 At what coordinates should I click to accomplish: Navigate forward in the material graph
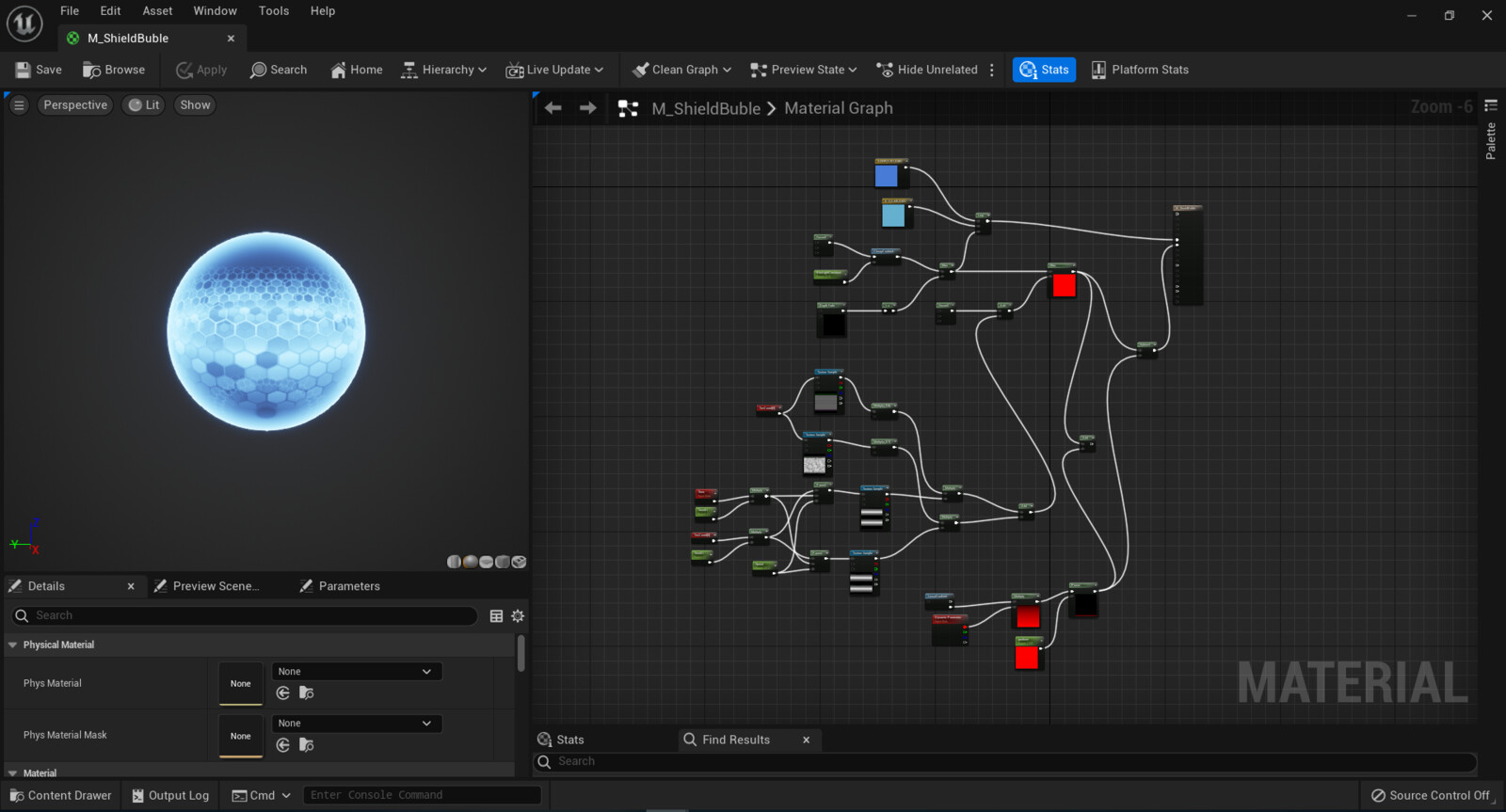[x=588, y=108]
